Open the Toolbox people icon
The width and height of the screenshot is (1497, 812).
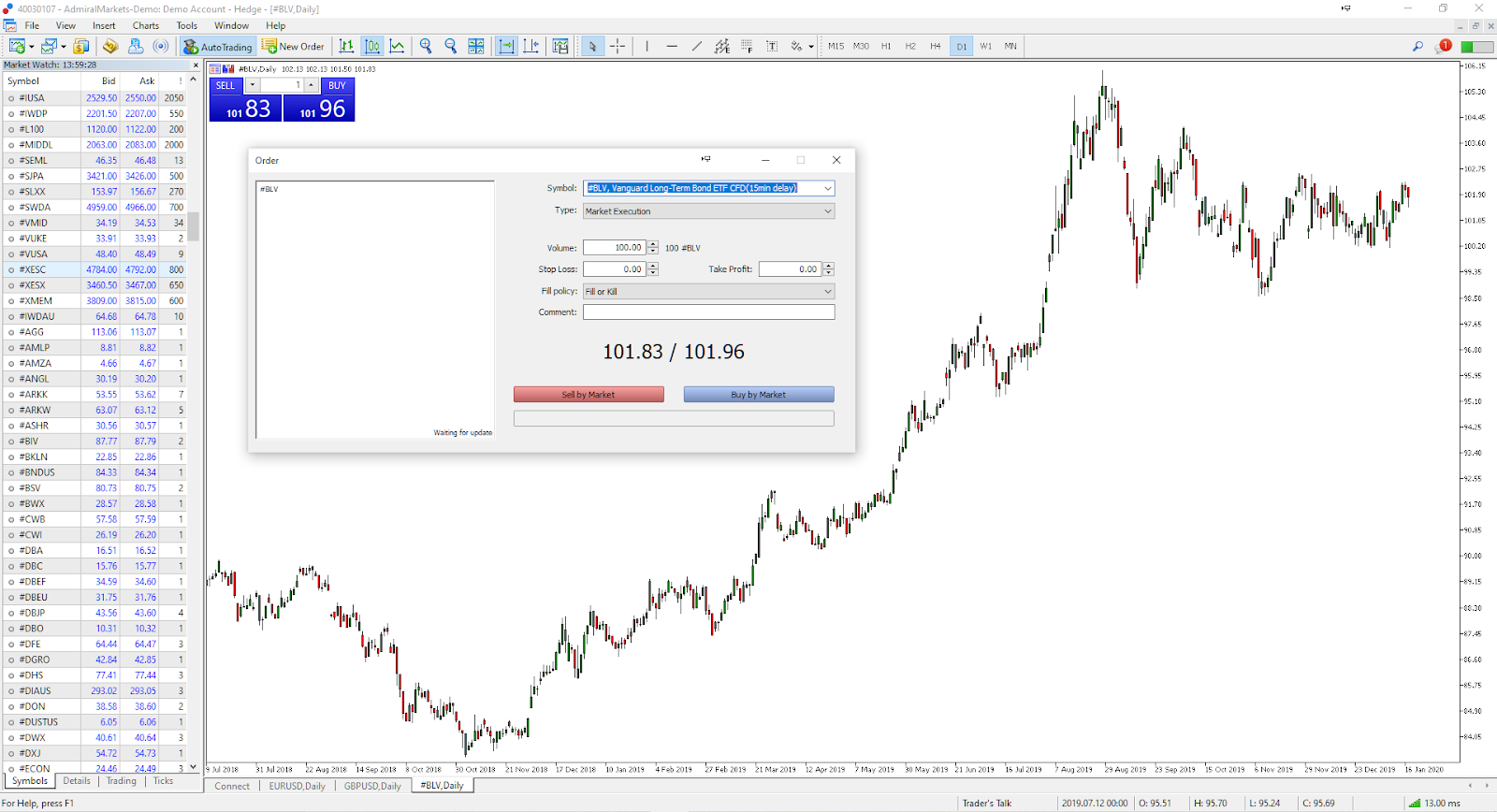point(136,46)
